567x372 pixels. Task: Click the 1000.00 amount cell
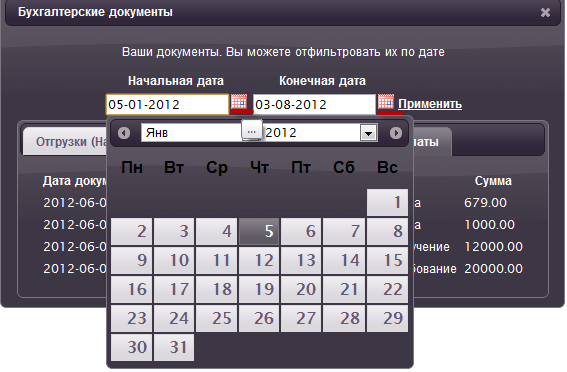click(x=489, y=225)
